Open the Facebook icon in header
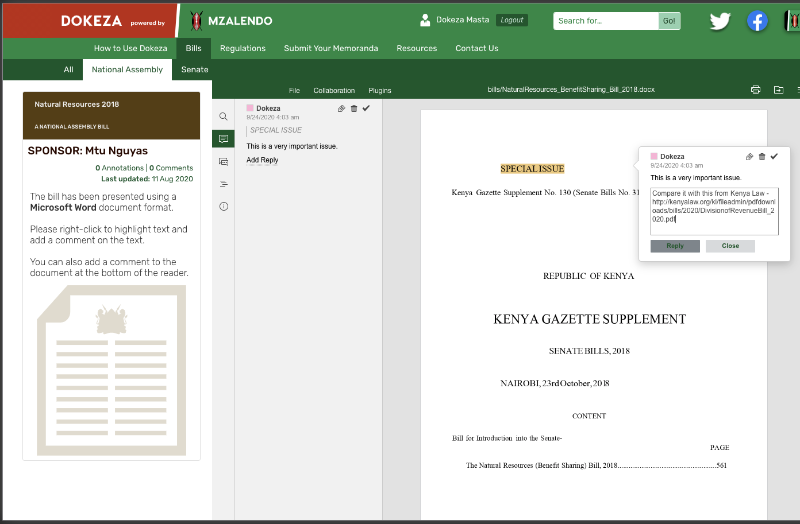This screenshot has height=524, width=800. point(758,21)
